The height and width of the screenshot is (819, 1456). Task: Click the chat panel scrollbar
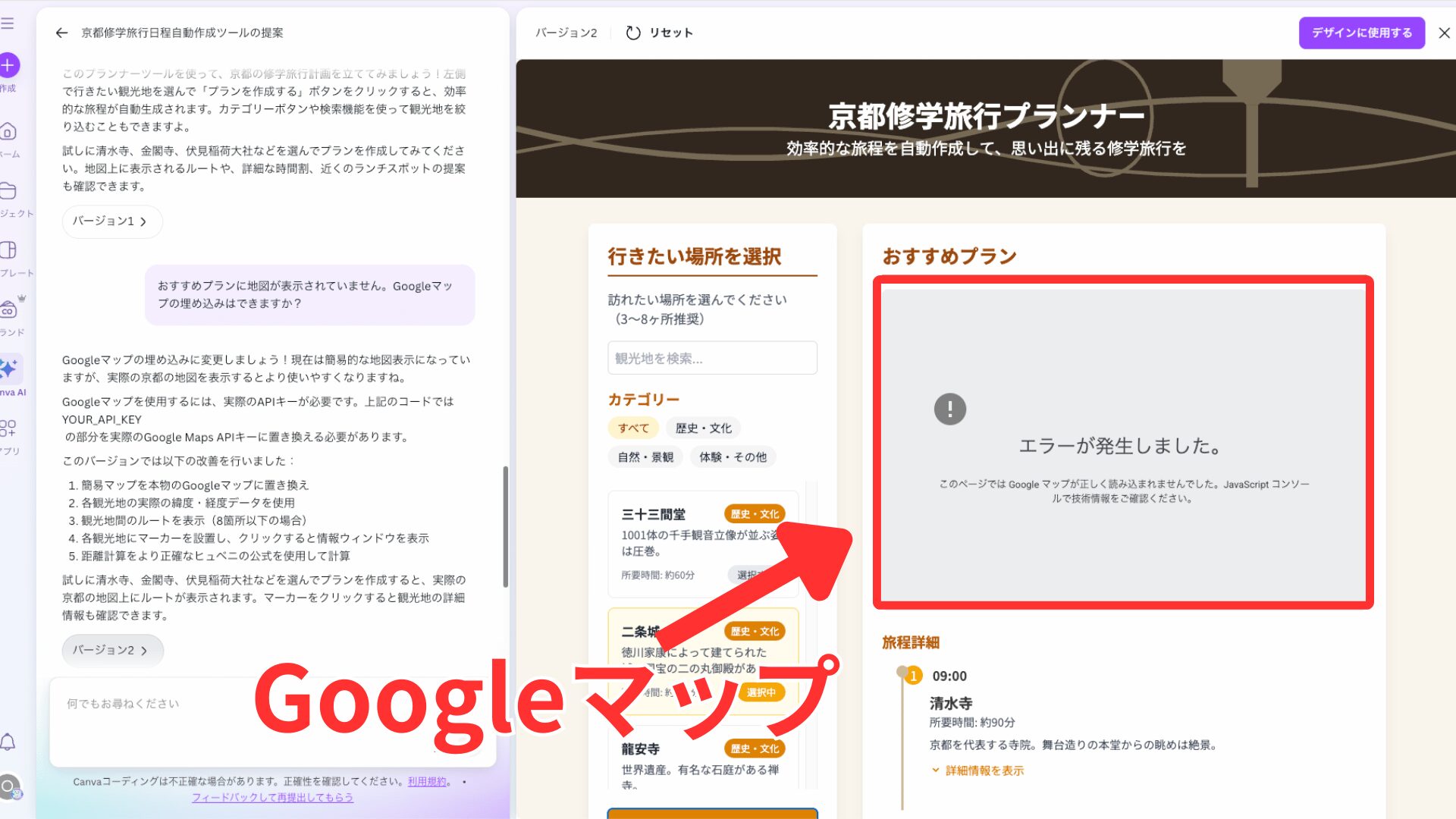(x=505, y=526)
